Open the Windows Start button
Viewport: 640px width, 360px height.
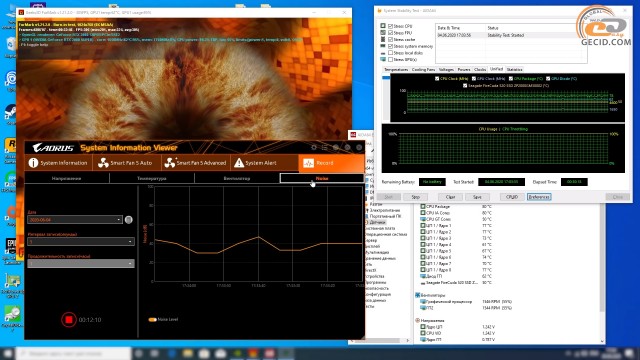click(8, 353)
